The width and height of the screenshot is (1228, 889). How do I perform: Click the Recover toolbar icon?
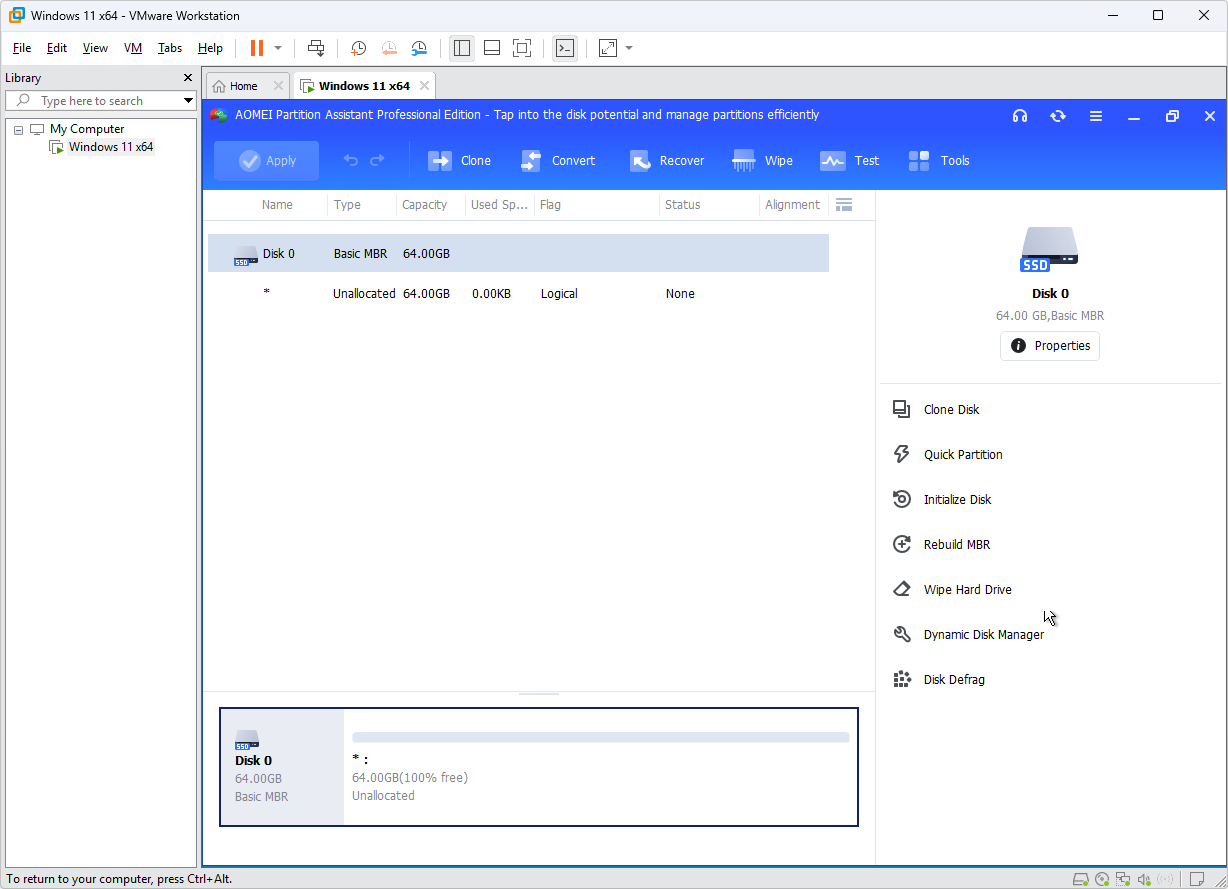(641, 161)
